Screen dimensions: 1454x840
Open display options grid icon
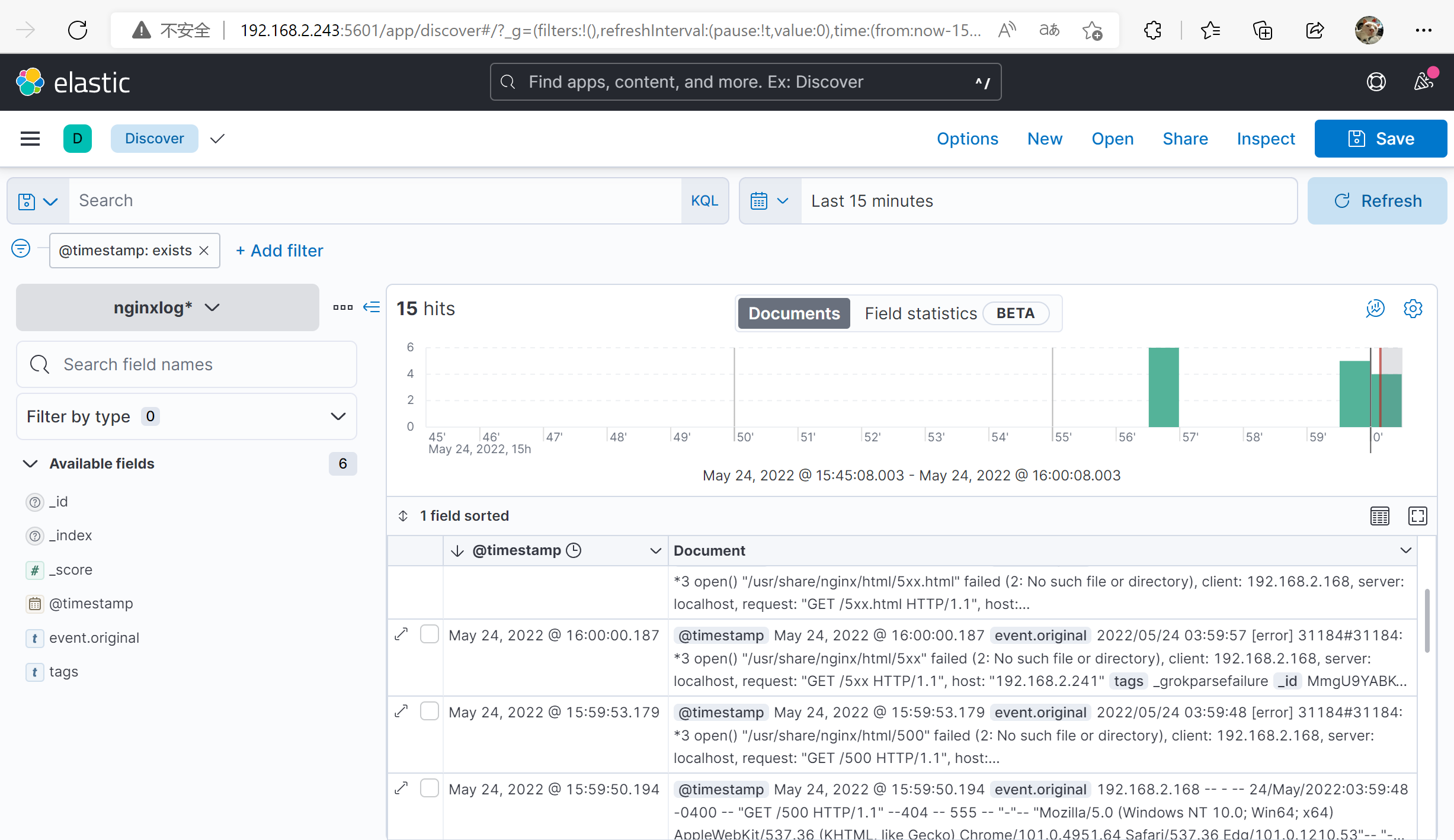pyautogui.click(x=1379, y=516)
